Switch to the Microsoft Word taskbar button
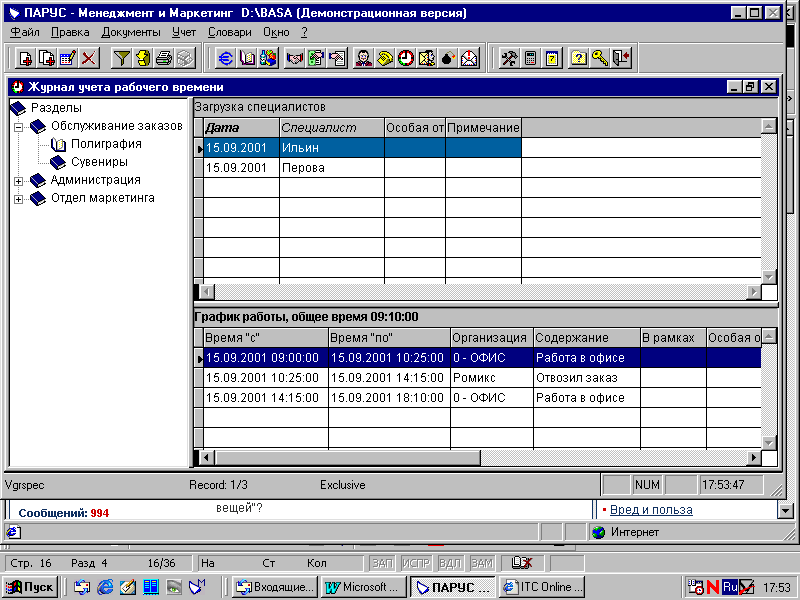800x600 pixels. (x=364, y=587)
